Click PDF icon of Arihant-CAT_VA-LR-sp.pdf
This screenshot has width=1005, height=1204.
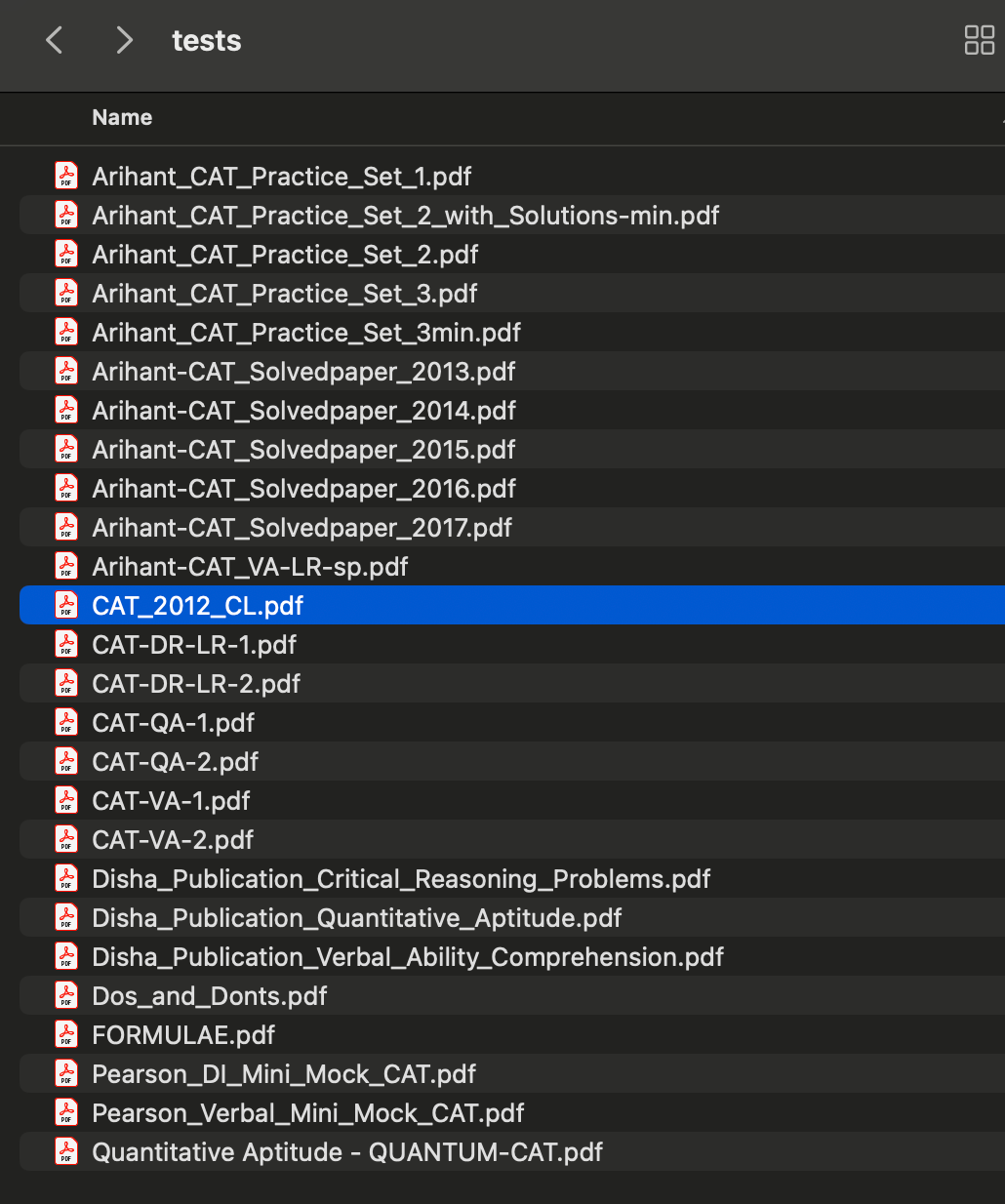click(x=66, y=566)
